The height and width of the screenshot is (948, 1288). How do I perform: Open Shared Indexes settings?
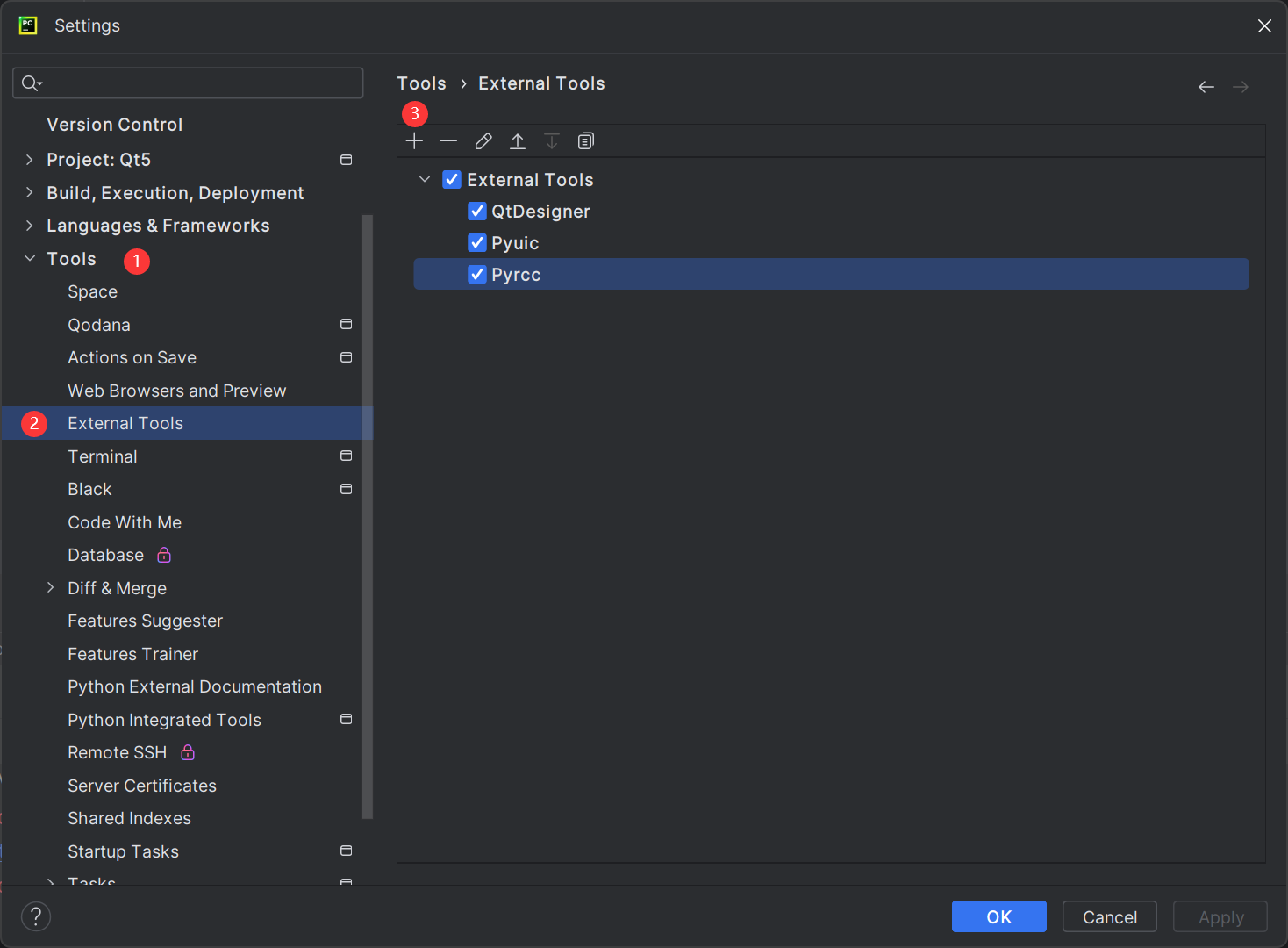129,818
